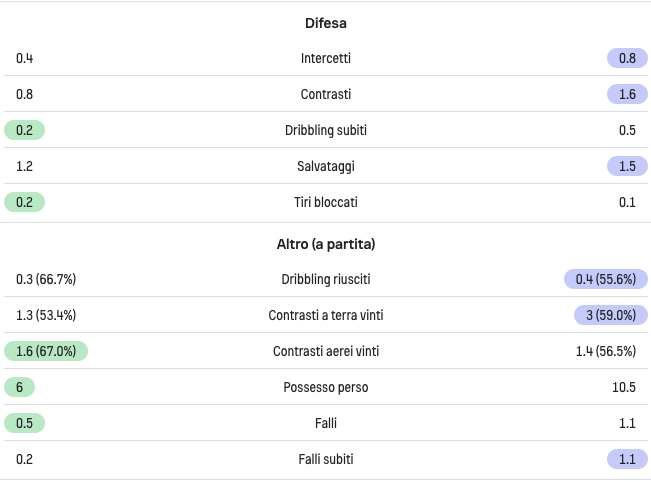Select the 3 (59.0%) blue badge

611,315
